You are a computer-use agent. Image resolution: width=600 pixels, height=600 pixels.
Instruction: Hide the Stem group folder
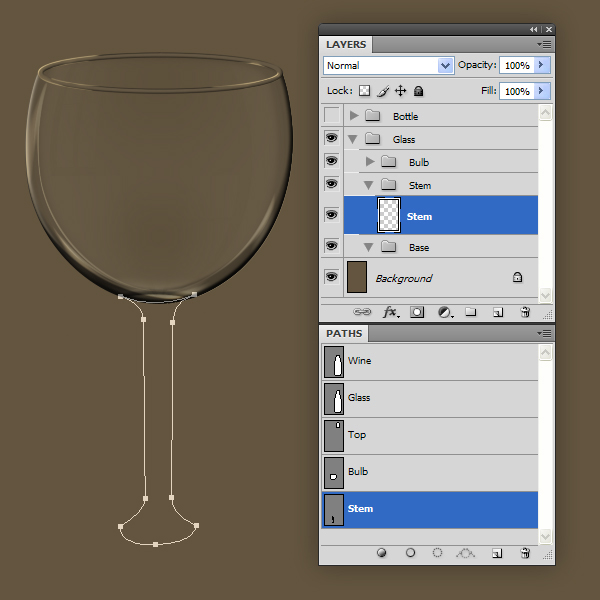tap(331, 184)
